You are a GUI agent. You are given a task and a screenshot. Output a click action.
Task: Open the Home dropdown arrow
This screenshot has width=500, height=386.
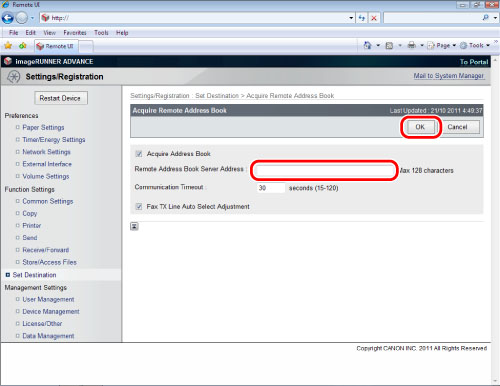(x=378, y=45)
